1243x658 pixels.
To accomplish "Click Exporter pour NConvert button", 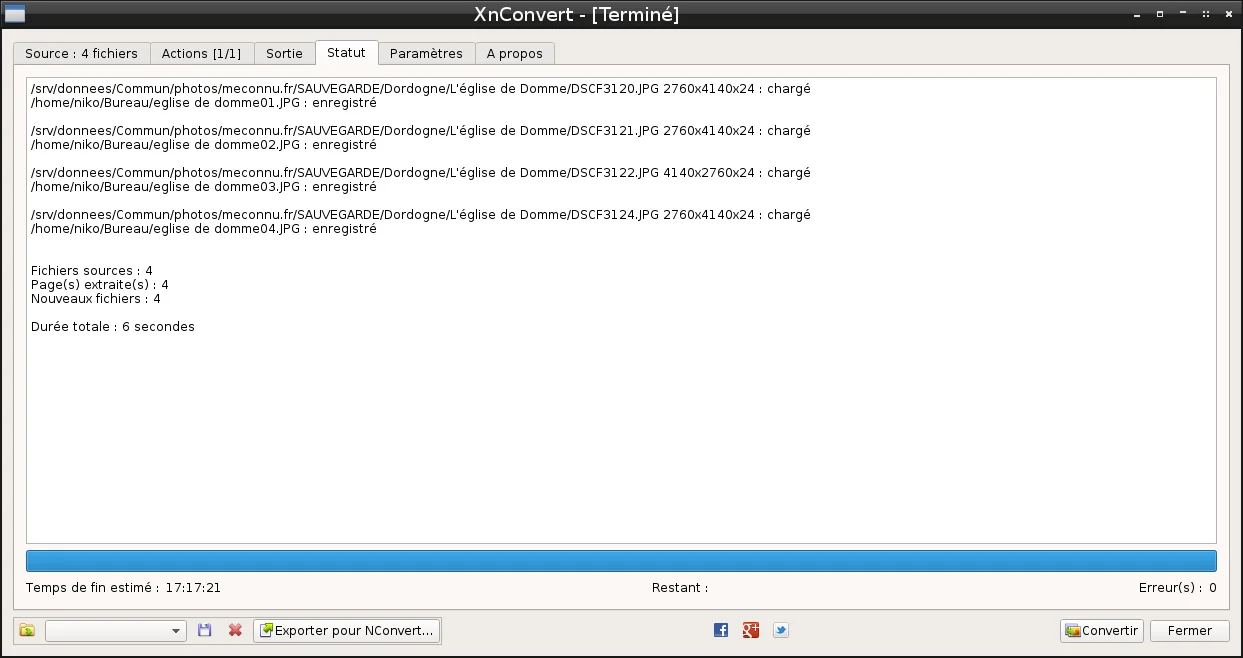I will [x=347, y=631].
